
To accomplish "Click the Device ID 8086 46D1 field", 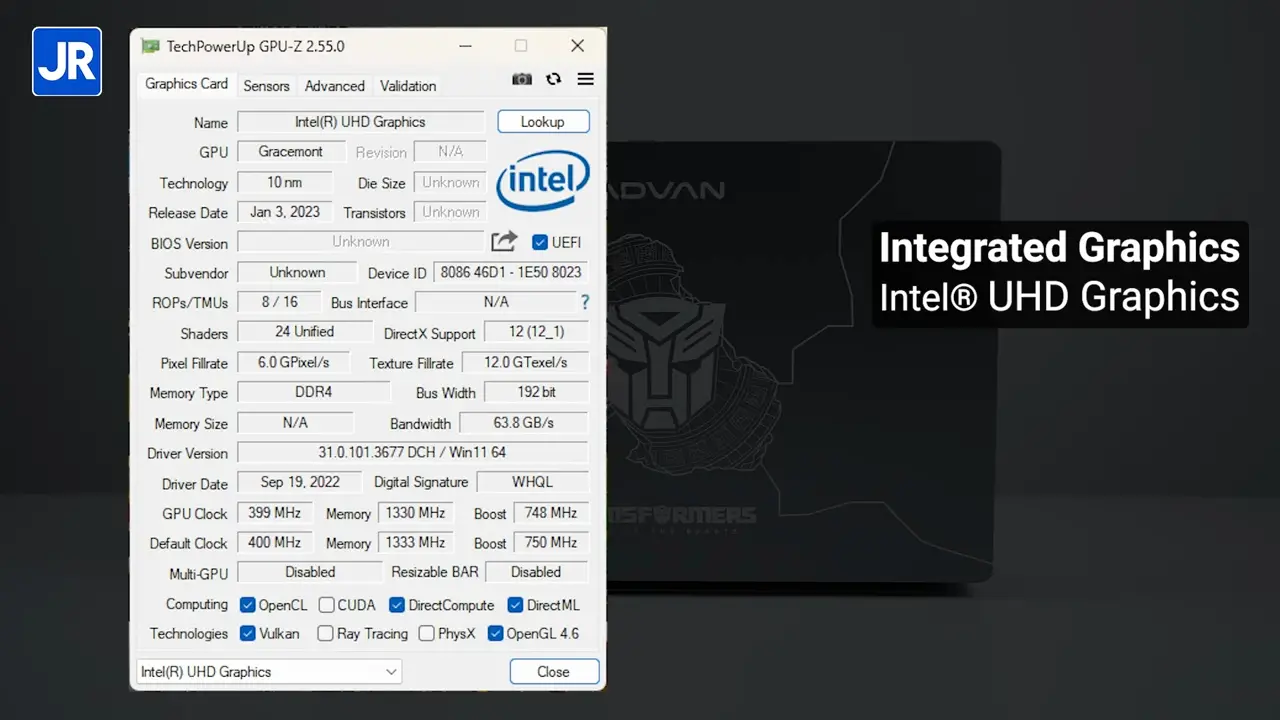I will [x=510, y=272].
